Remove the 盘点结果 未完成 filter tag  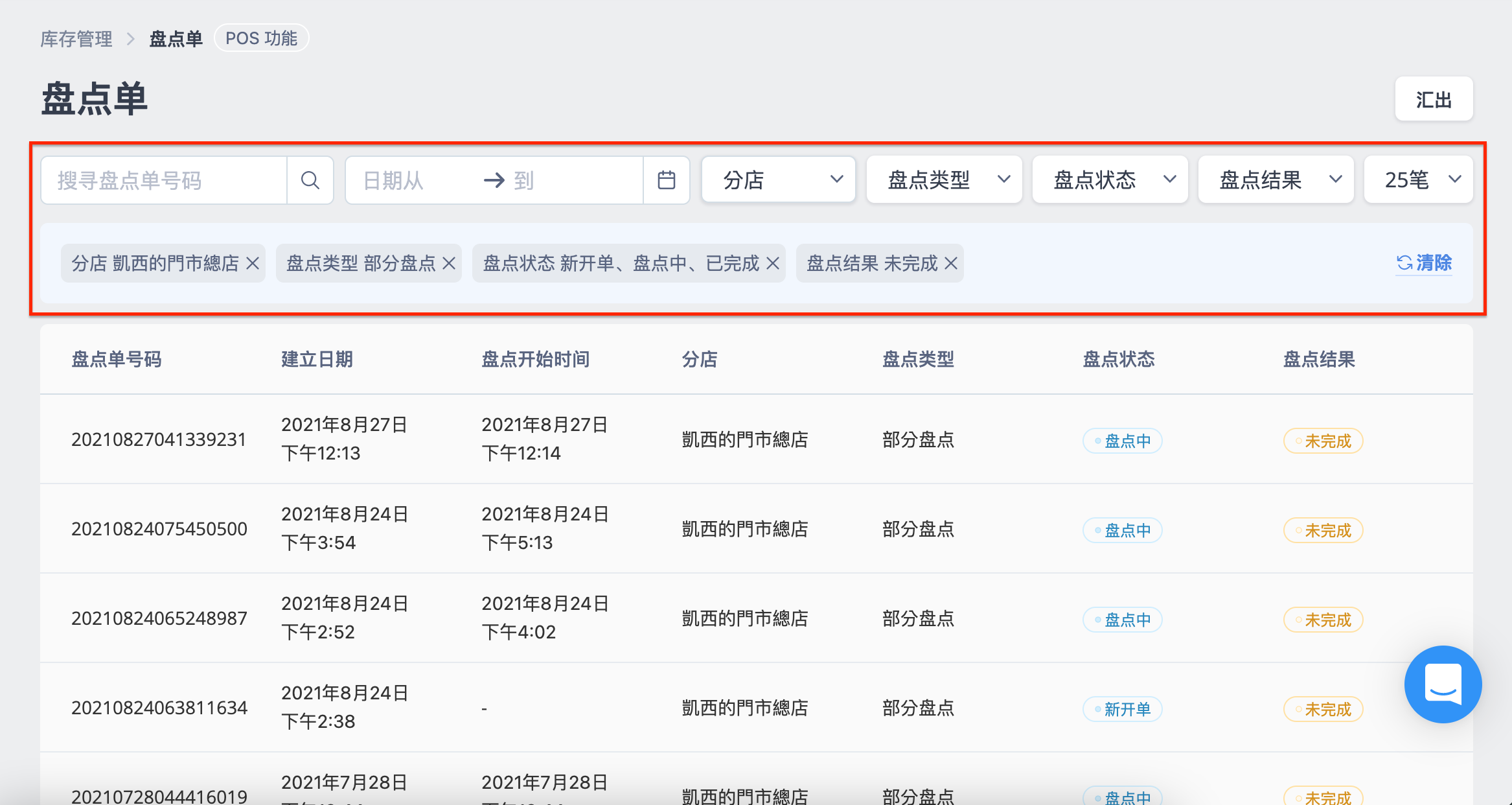(950, 263)
